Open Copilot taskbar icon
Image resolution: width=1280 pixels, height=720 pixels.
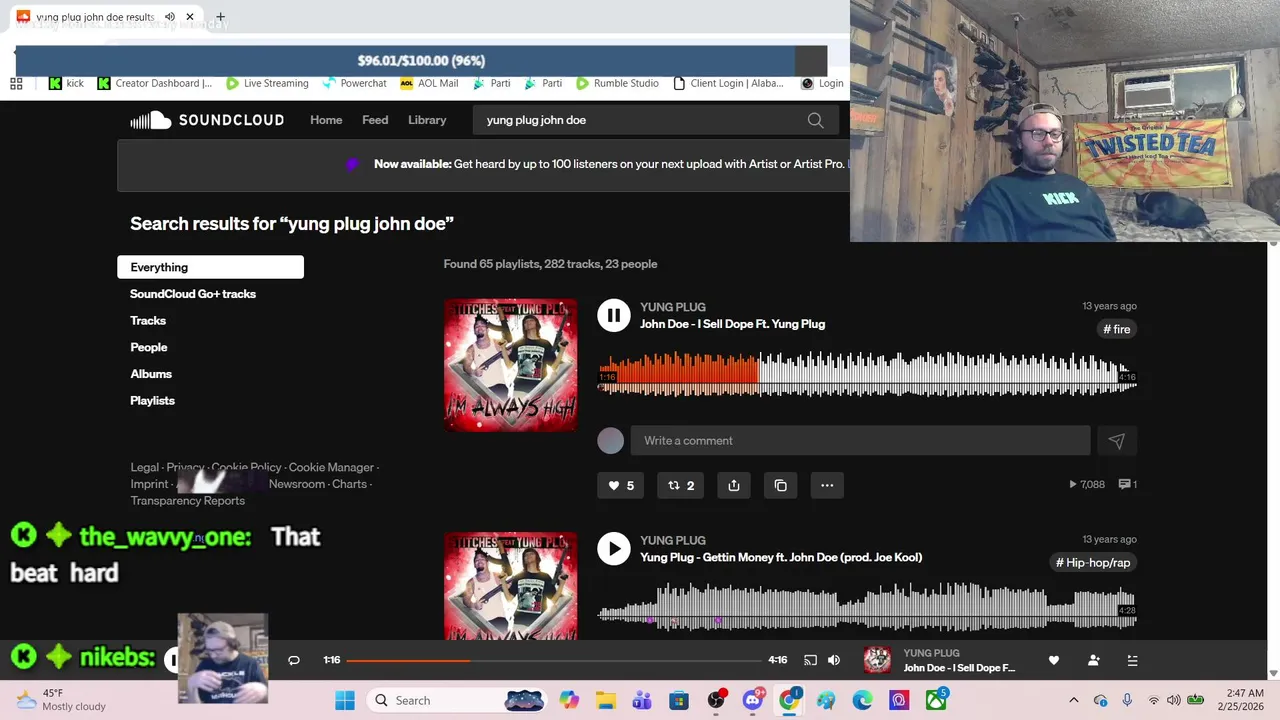tap(569, 700)
